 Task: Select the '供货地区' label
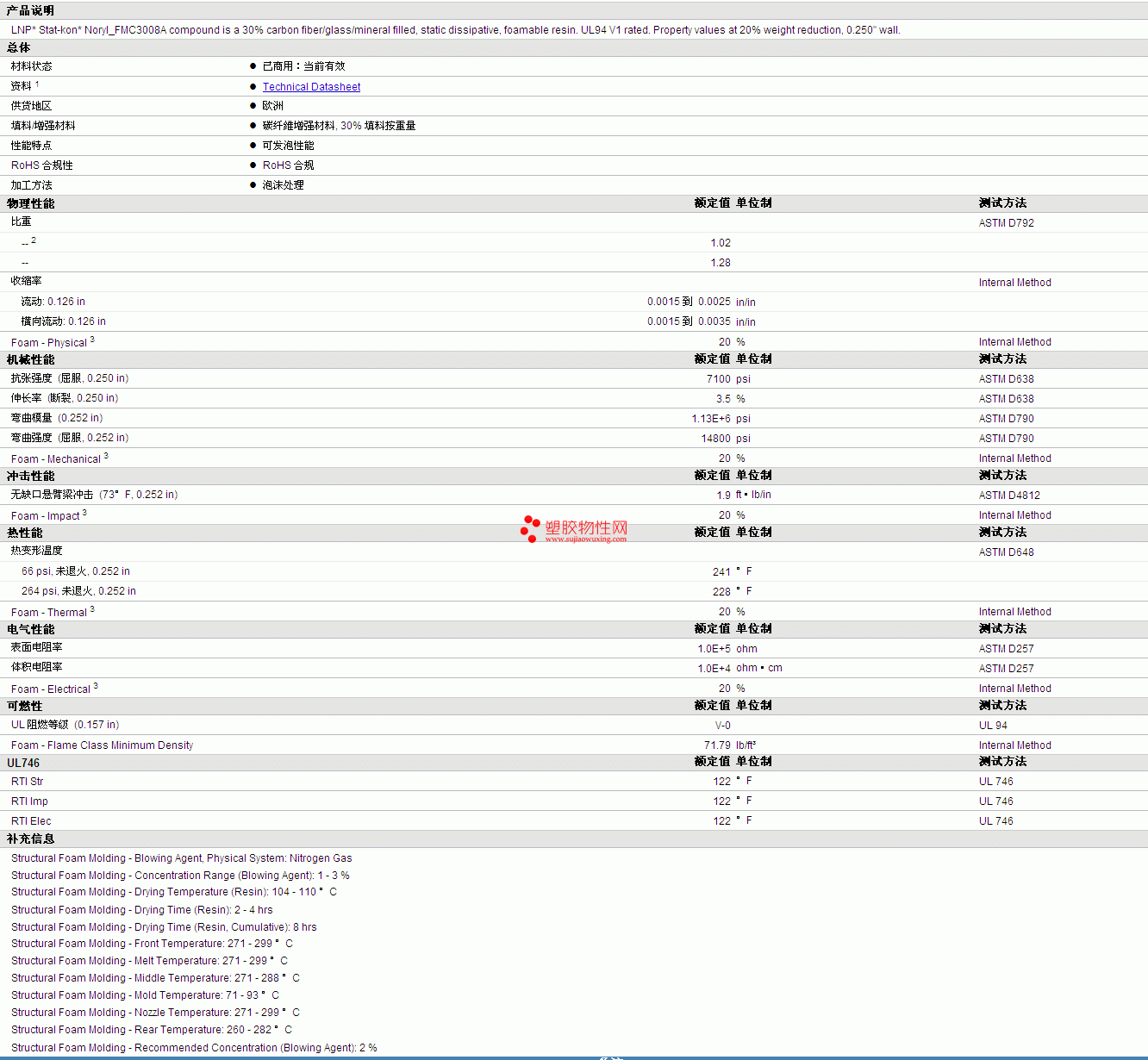(x=32, y=106)
